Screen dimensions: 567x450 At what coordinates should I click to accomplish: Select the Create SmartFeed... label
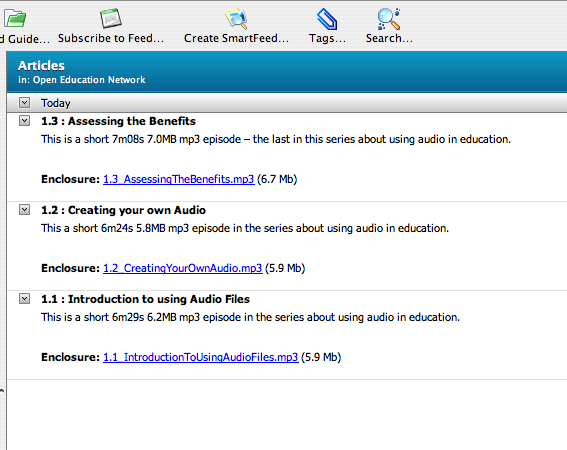click(x=236, y=38)
